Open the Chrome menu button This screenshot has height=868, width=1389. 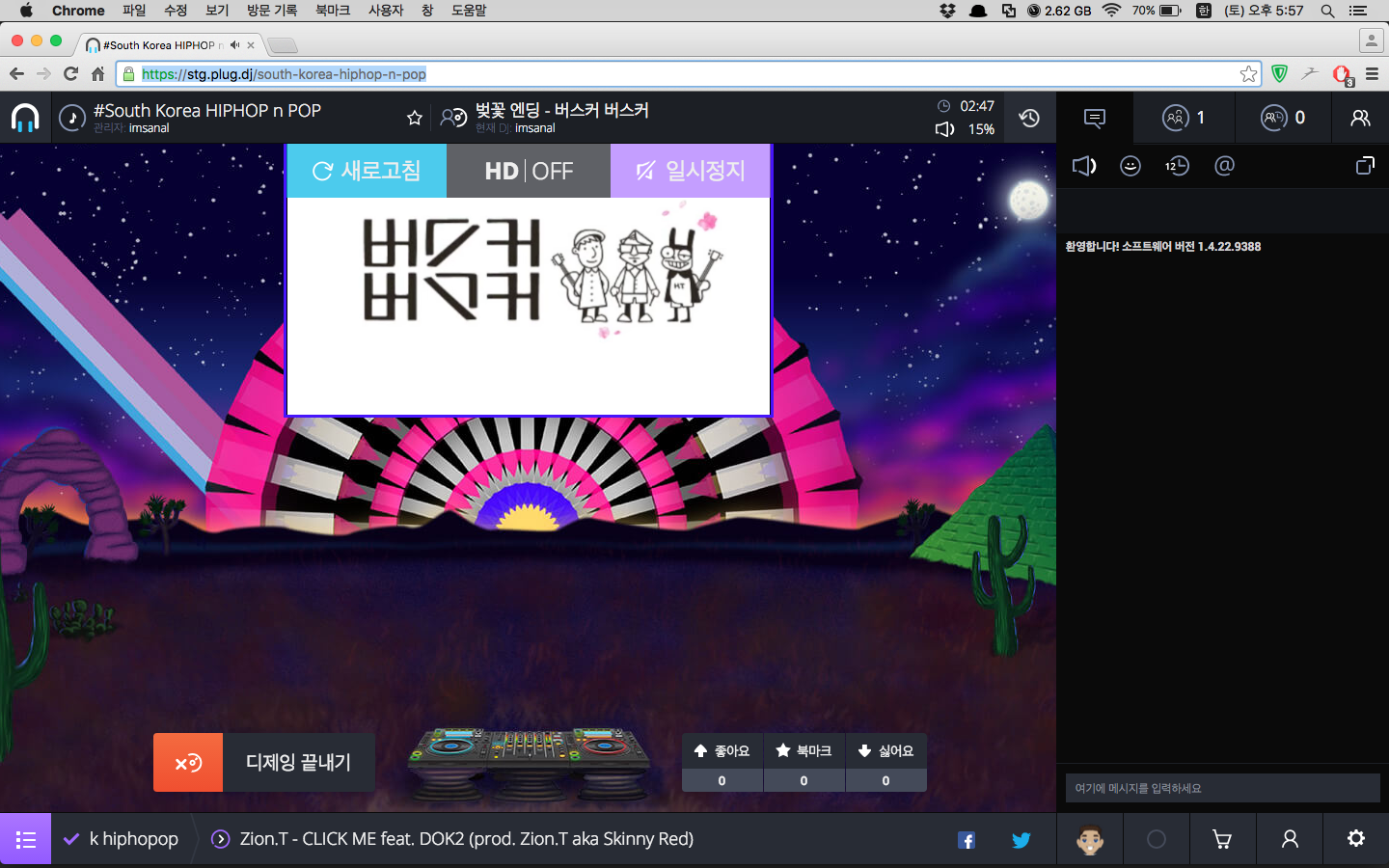click(x=1374, y=73)
